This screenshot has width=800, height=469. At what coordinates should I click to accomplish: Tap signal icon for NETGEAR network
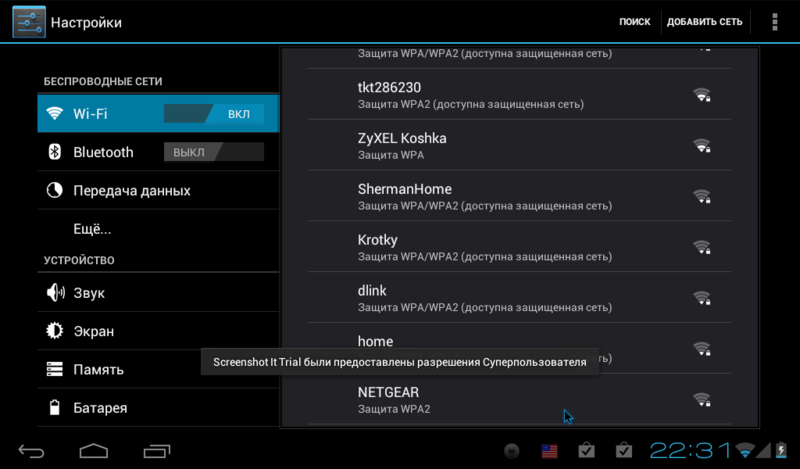pos(702,400)
